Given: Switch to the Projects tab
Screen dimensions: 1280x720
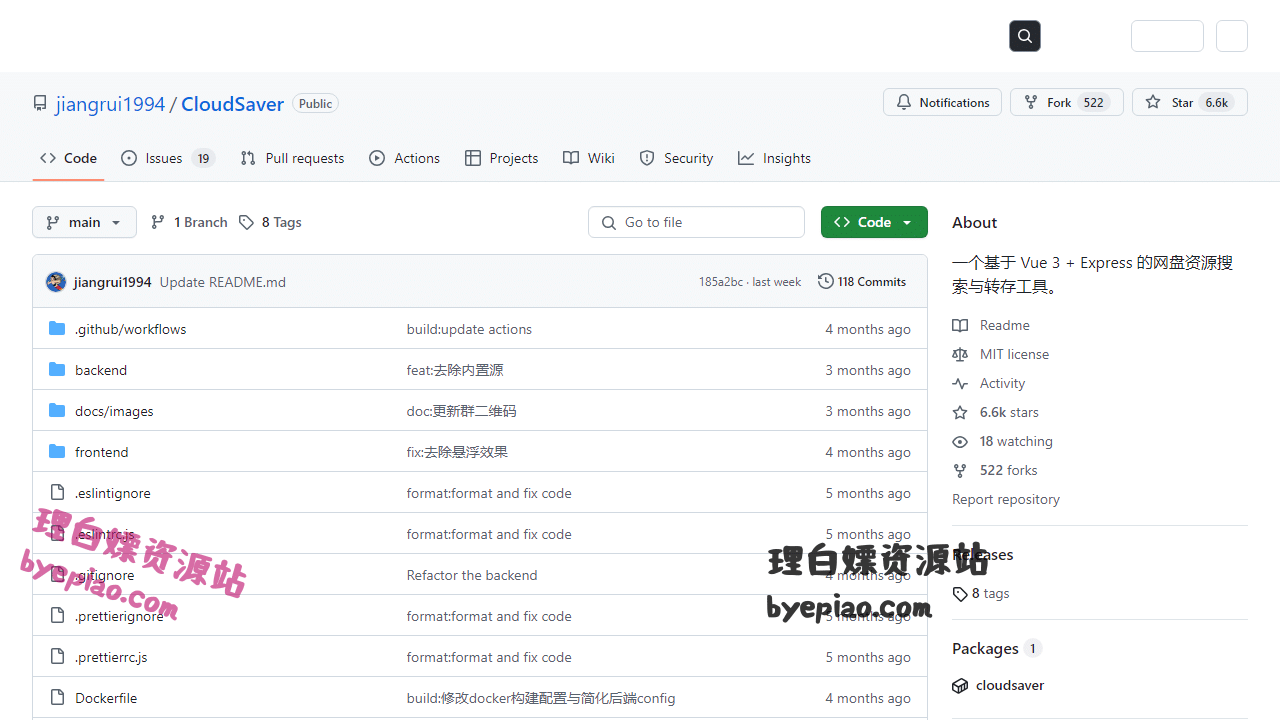Looking at the screenshot, I should click(501, 158).
